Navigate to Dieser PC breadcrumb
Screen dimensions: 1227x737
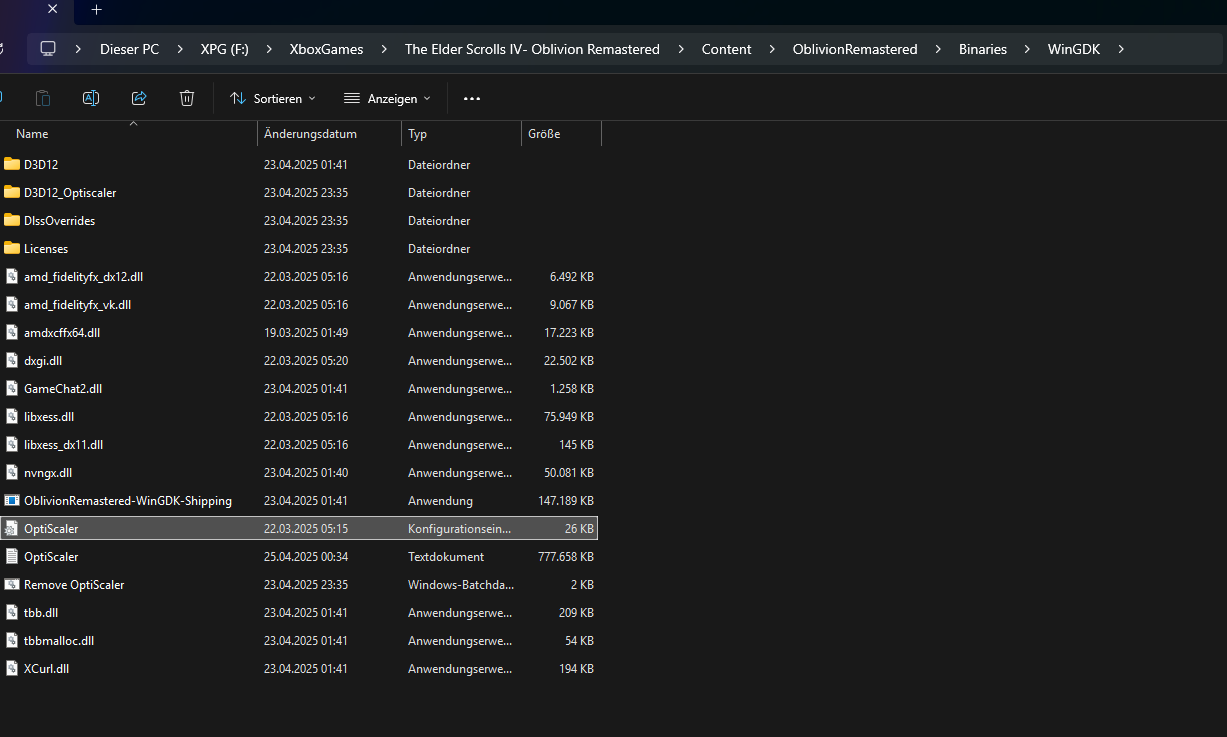(x=129, y=49)
